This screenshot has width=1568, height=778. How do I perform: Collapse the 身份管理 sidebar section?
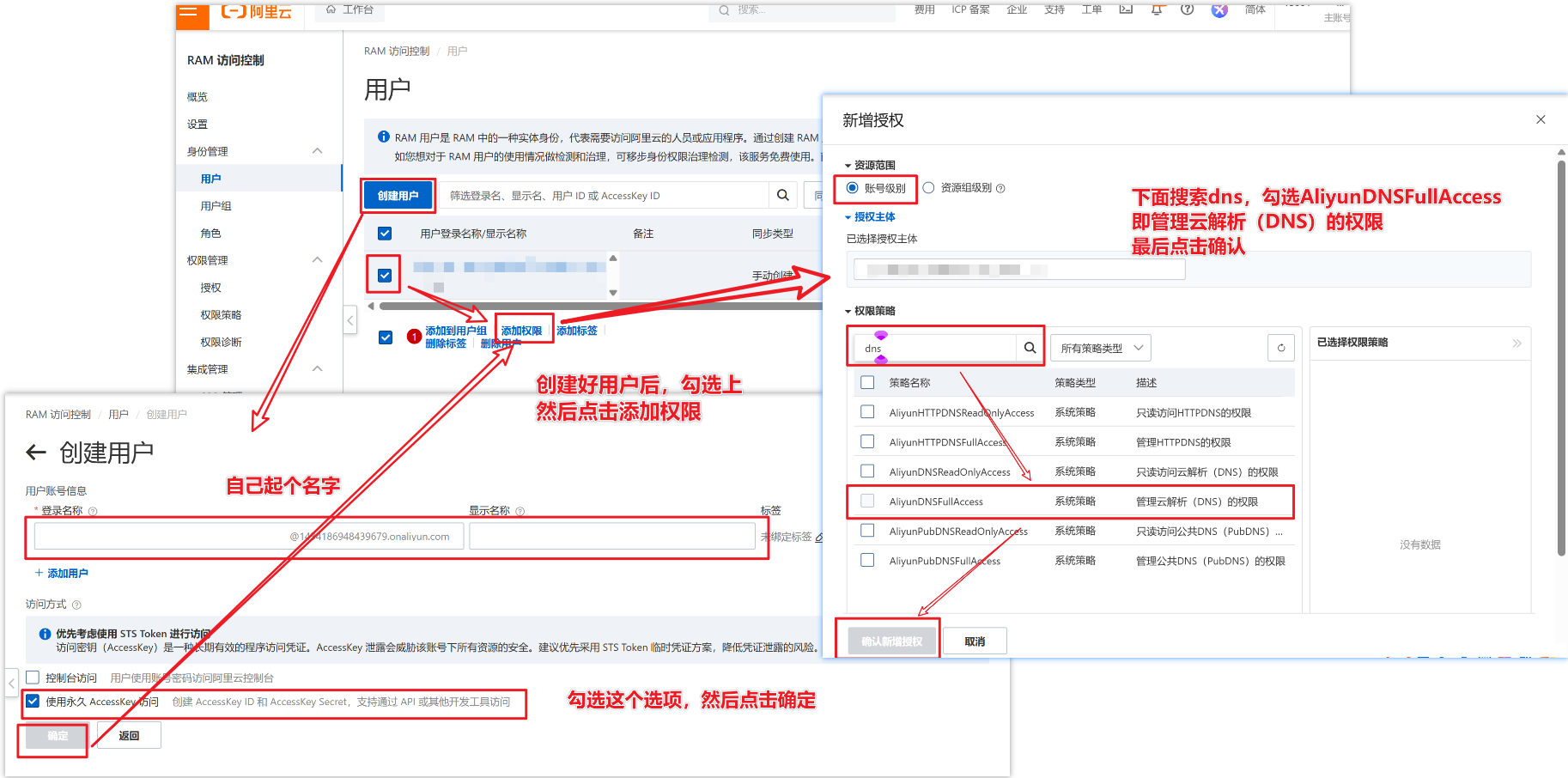point(318,151)
